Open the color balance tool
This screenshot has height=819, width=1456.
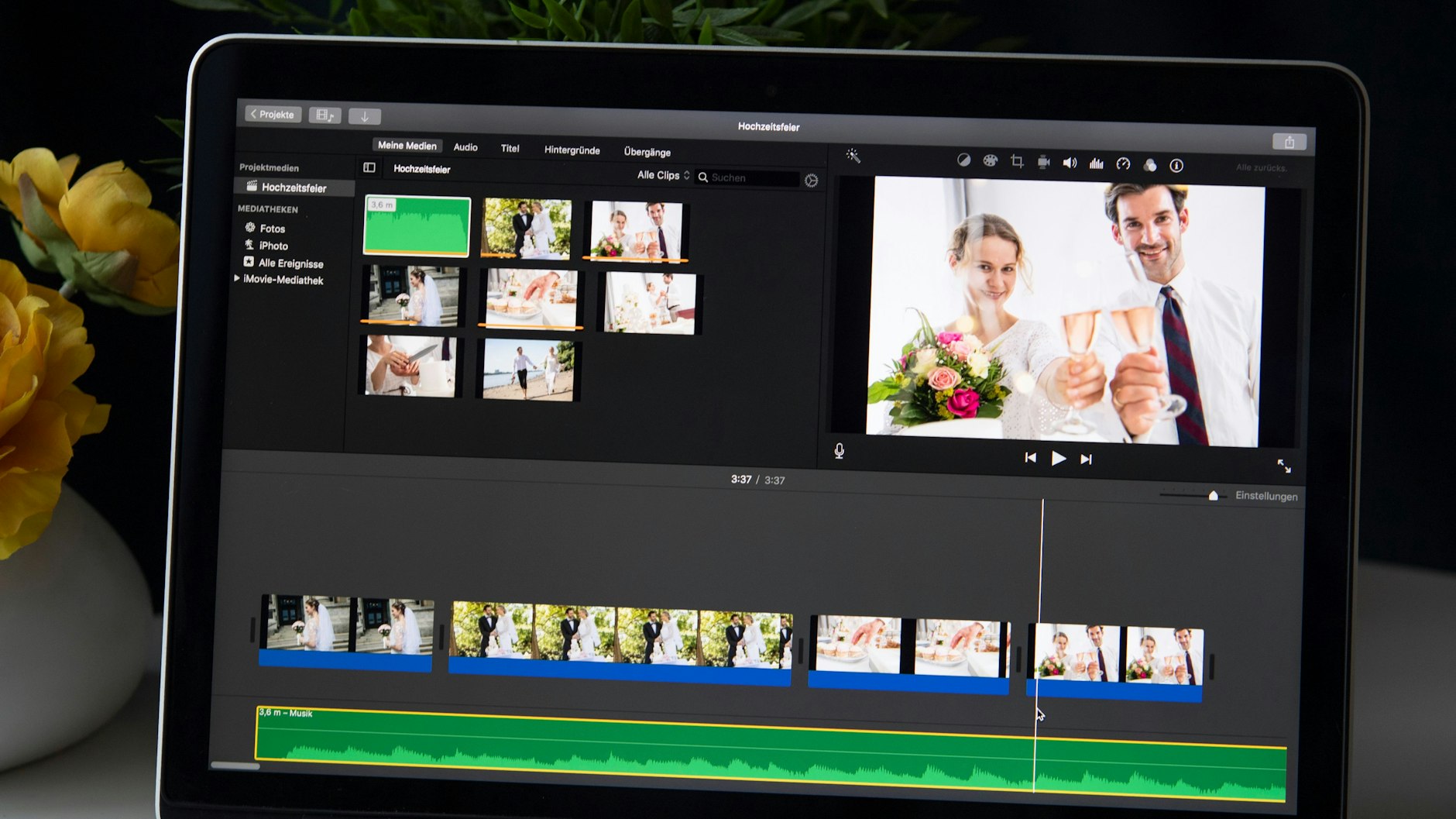coord(963,160)
